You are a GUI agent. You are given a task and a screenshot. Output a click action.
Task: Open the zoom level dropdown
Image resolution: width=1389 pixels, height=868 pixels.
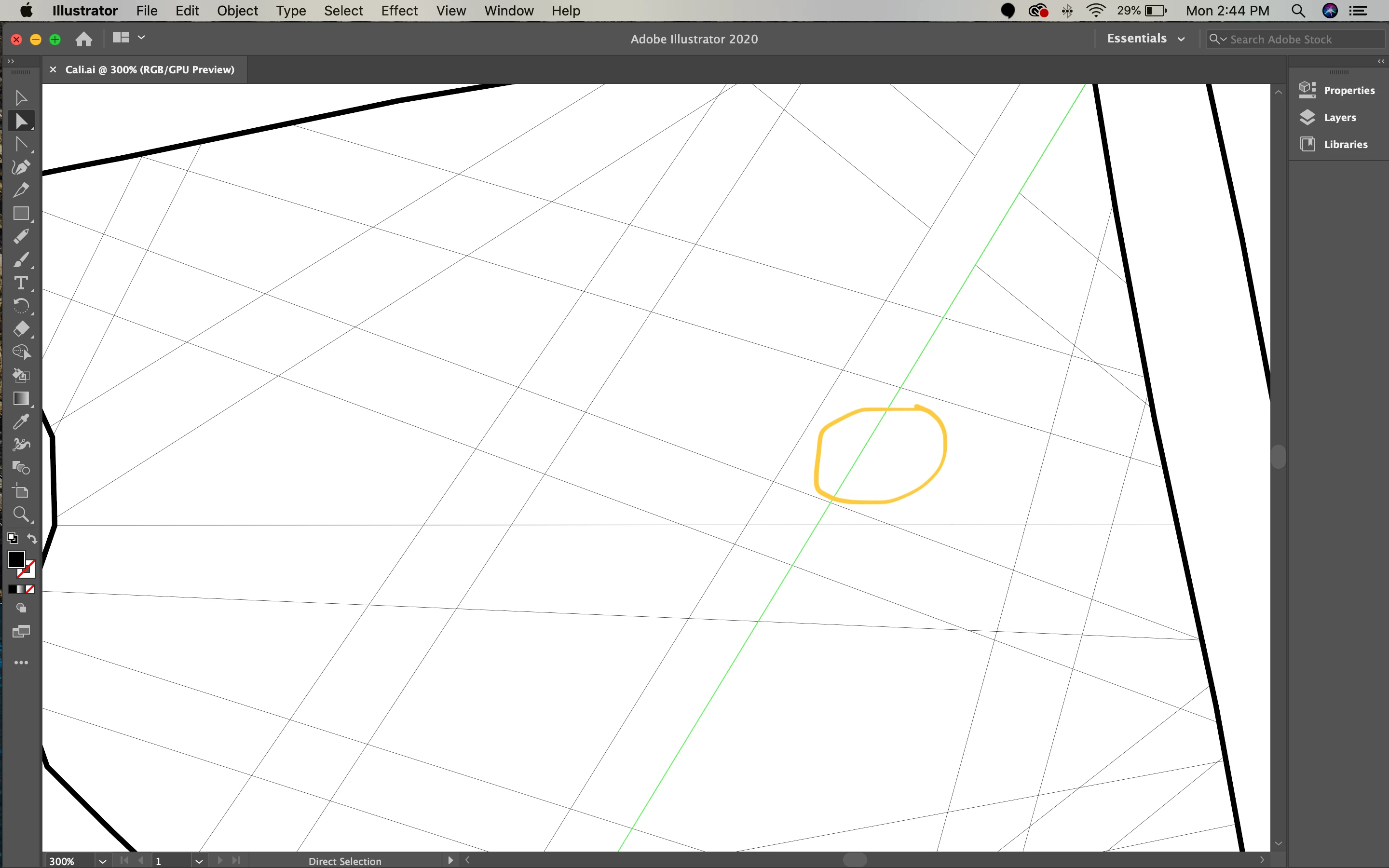point(102,861)
